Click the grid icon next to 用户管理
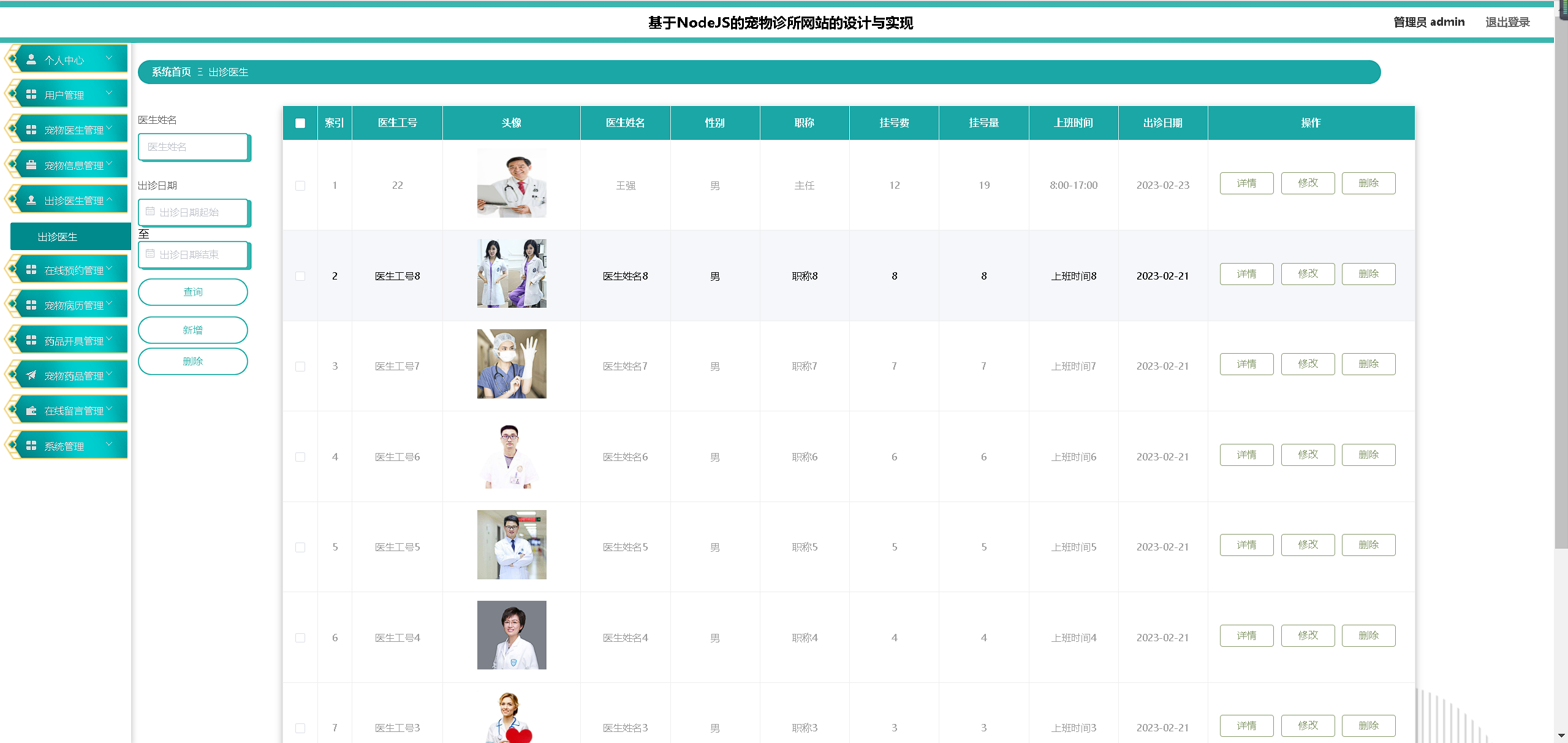This screenshot has height=743, width=1568. pyautogui.click(x=31, y=94)
